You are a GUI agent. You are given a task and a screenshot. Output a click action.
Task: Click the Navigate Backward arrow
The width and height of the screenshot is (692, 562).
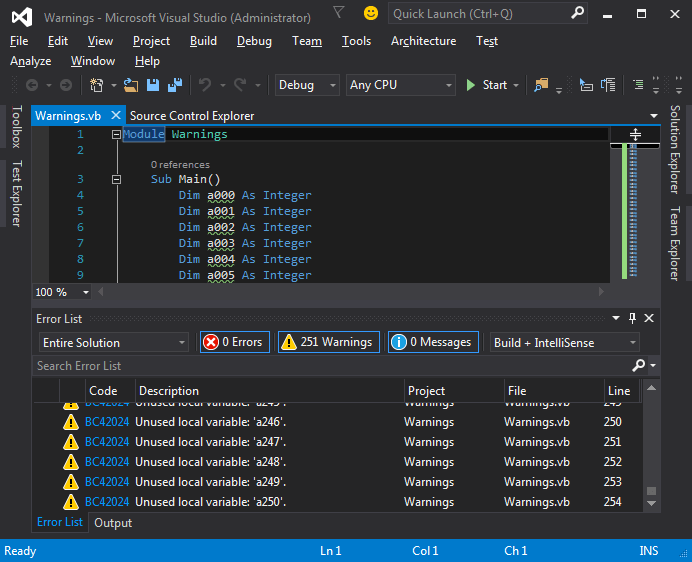[32, 85]
